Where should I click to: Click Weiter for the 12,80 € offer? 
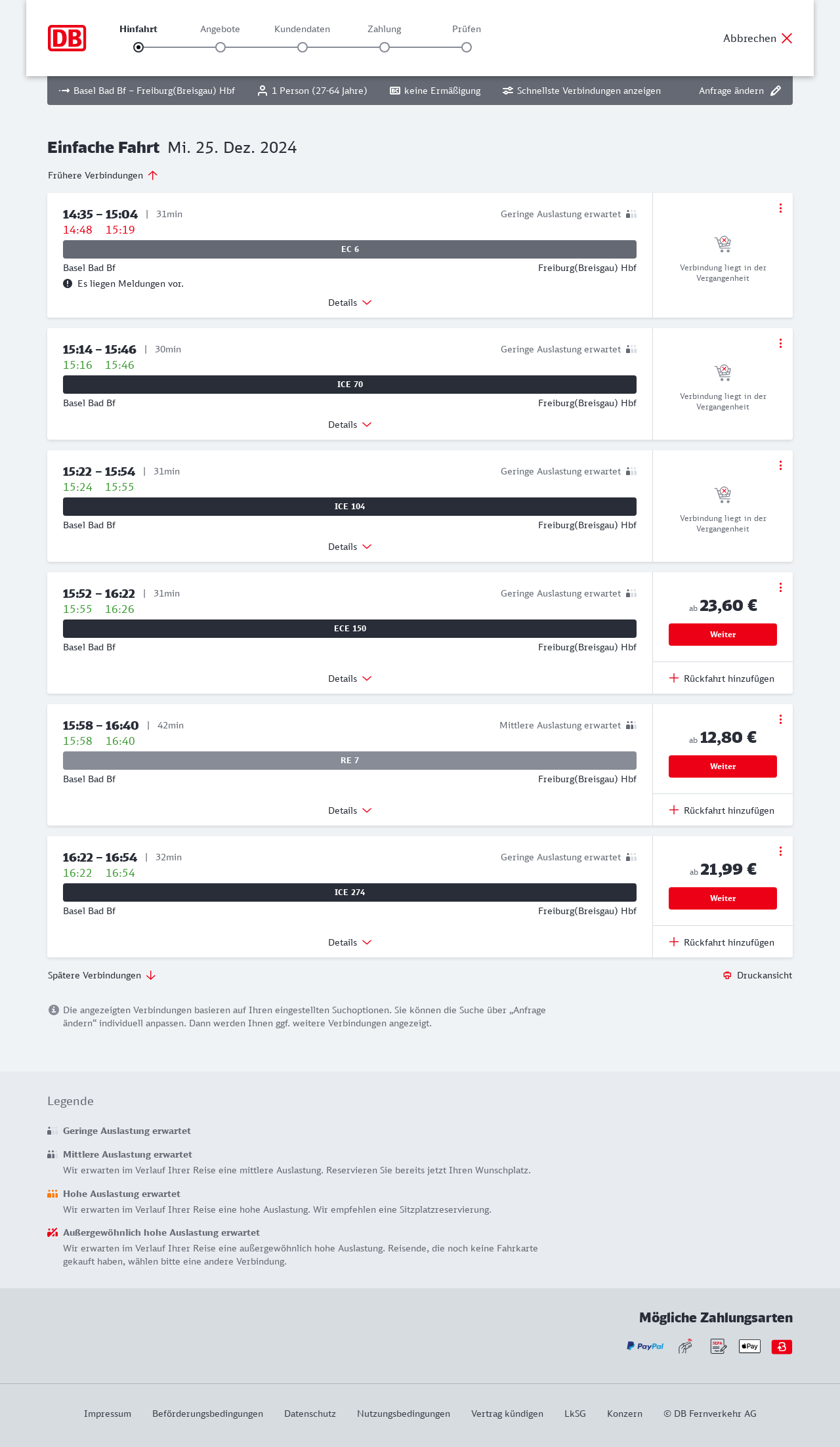click(723, 766)
